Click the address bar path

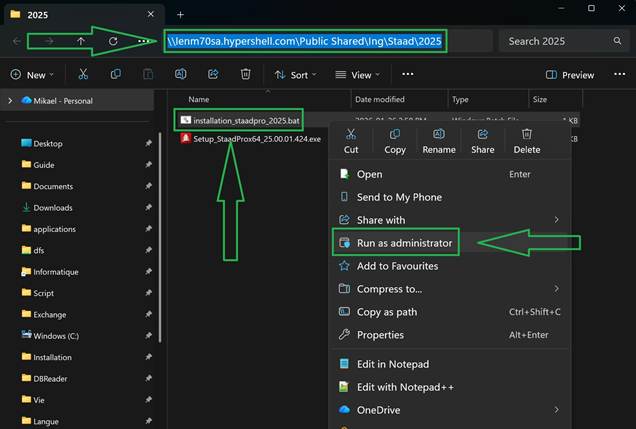tap(305, 41)
